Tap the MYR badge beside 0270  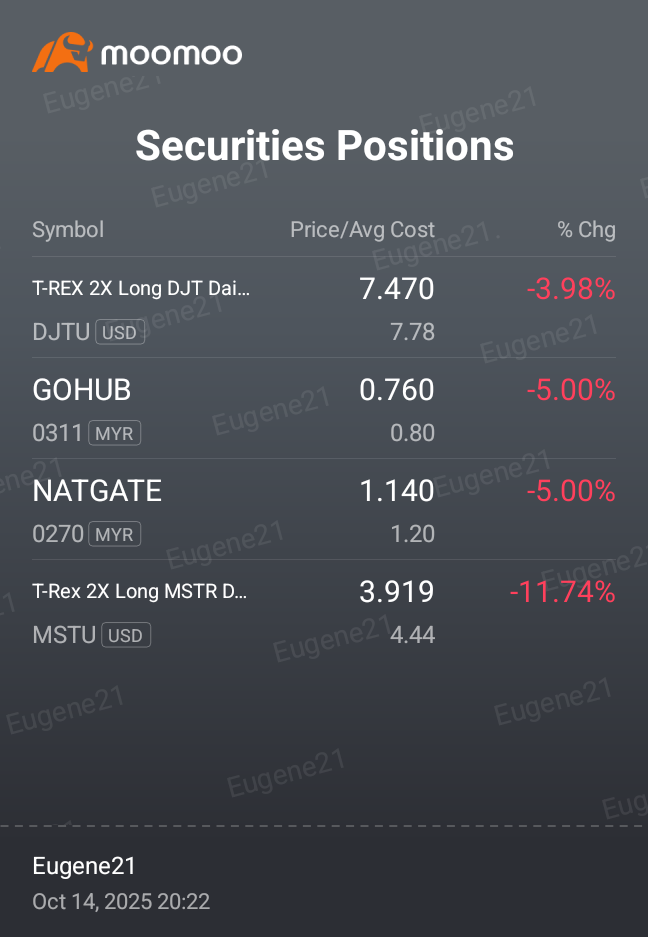point(115,534)
